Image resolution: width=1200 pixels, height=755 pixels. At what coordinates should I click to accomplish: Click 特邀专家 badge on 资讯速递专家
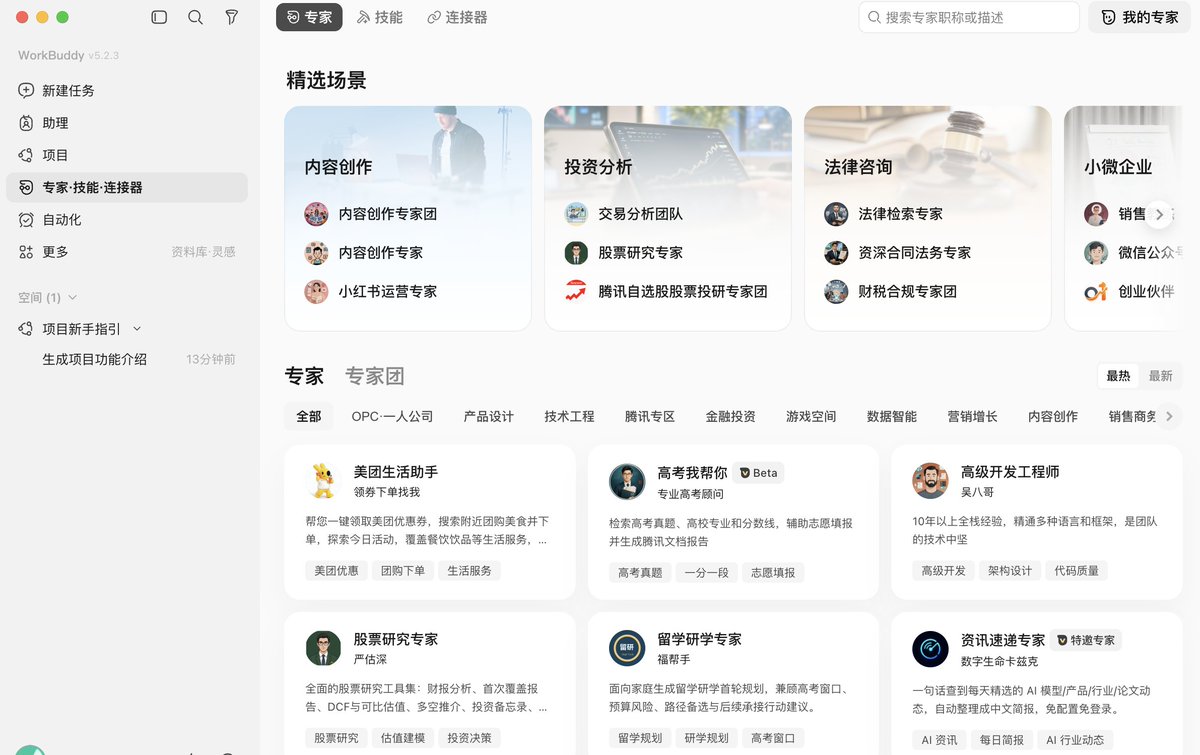click(x=1085, y=640)
